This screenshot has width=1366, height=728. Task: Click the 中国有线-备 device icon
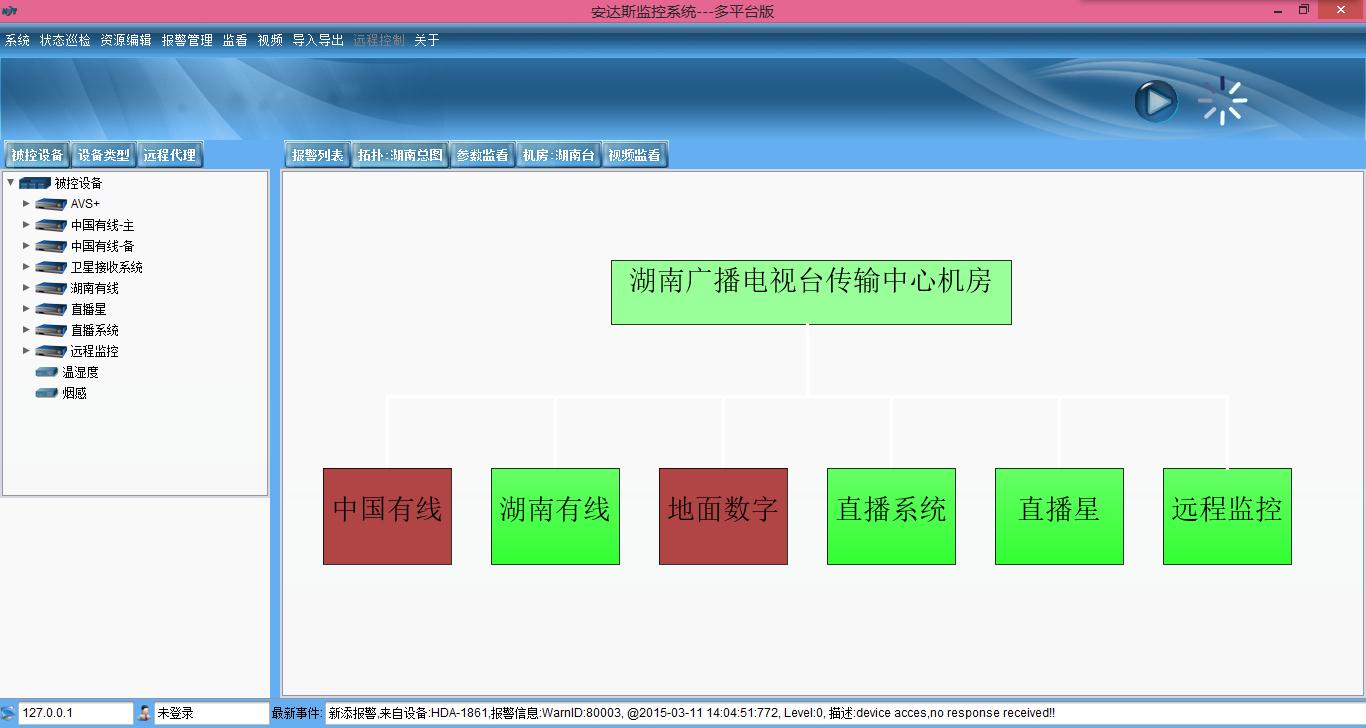(51, 246)
